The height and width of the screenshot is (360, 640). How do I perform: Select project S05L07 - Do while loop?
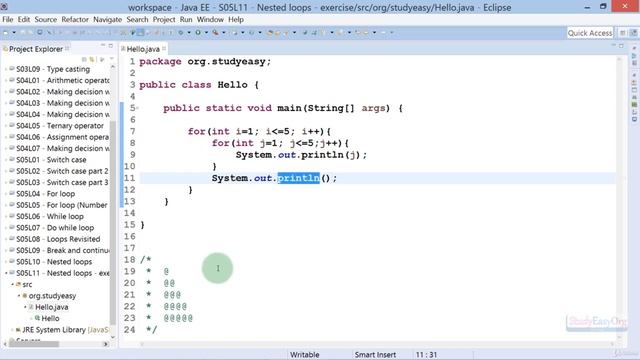55,228
